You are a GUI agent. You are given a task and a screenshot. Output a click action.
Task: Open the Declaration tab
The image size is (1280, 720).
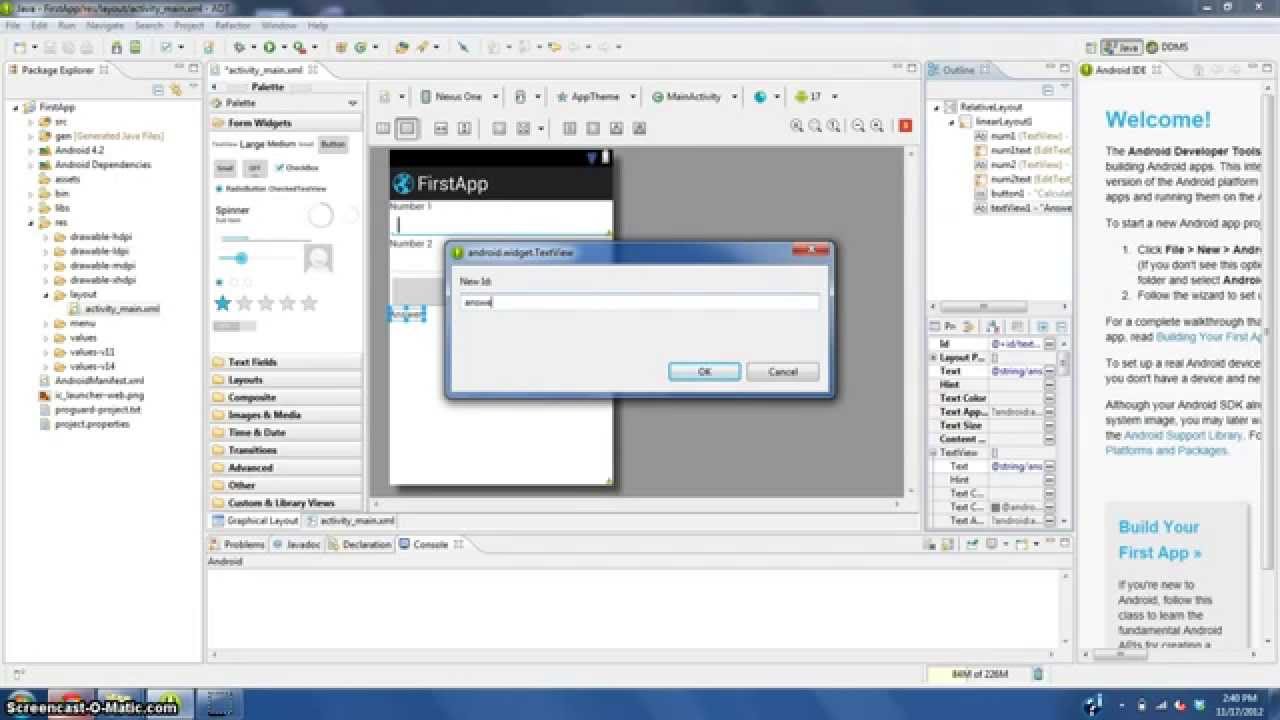(x=360, y=544)
